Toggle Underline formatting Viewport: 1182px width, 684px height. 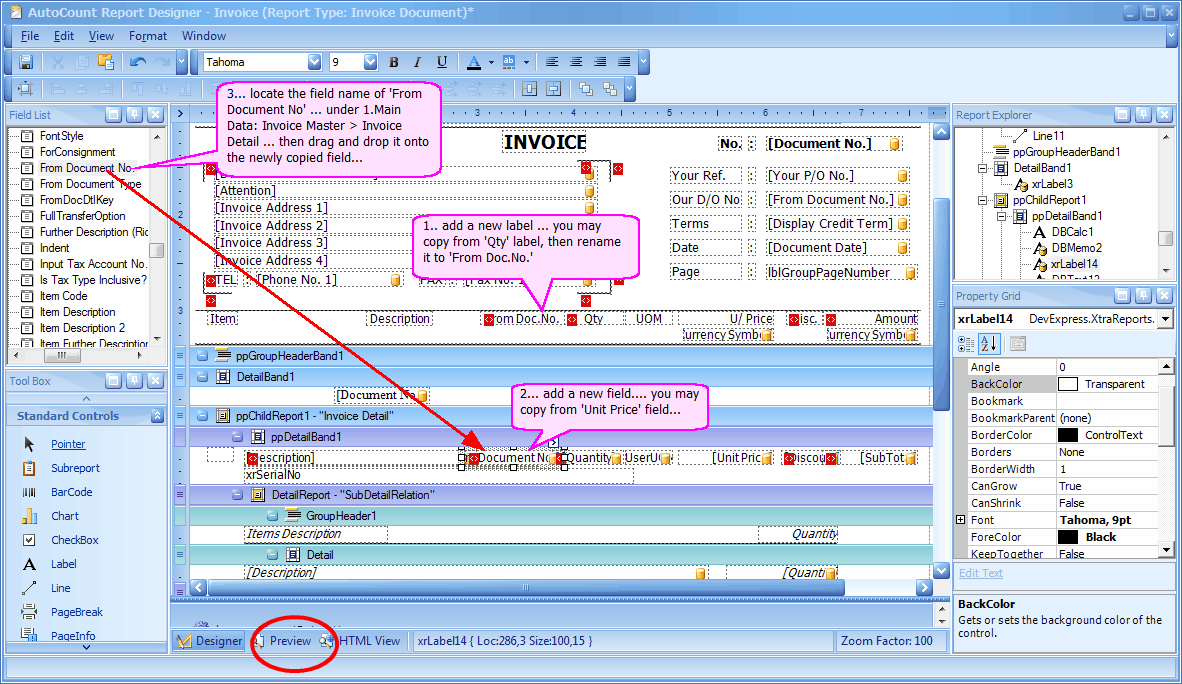pos(442,62)
